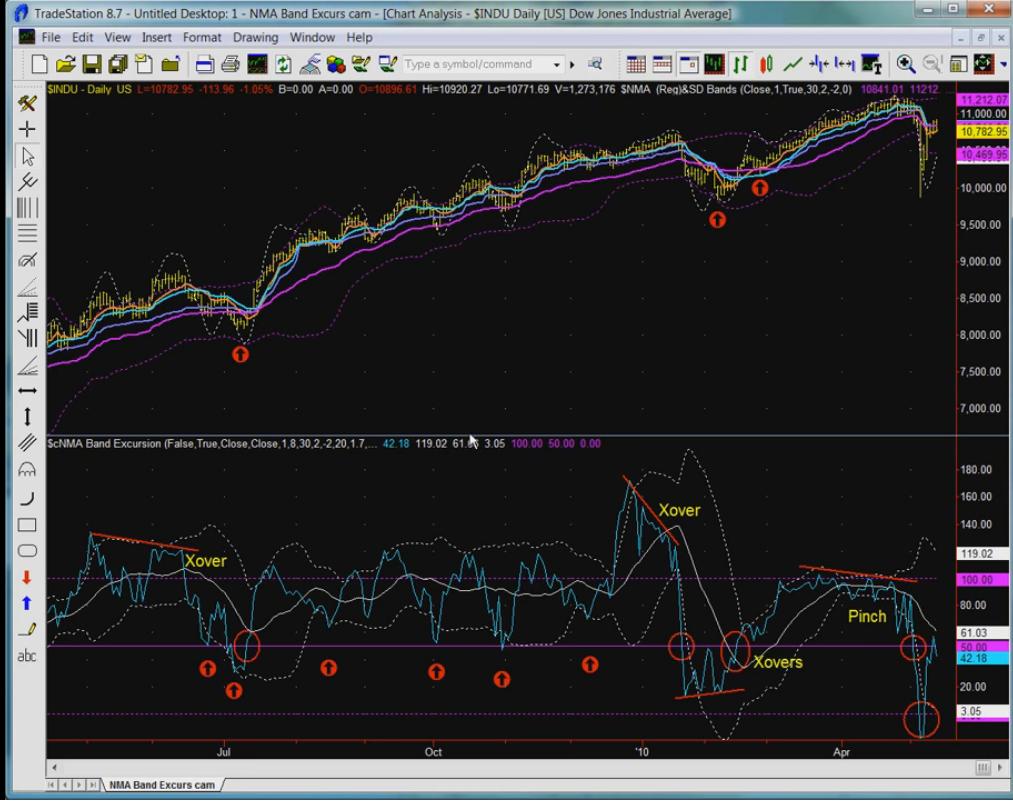The width and height of the screenshot is (1013, 801).
Task: Choose the red down arrow drawing tool
Action: pos(27,577)
